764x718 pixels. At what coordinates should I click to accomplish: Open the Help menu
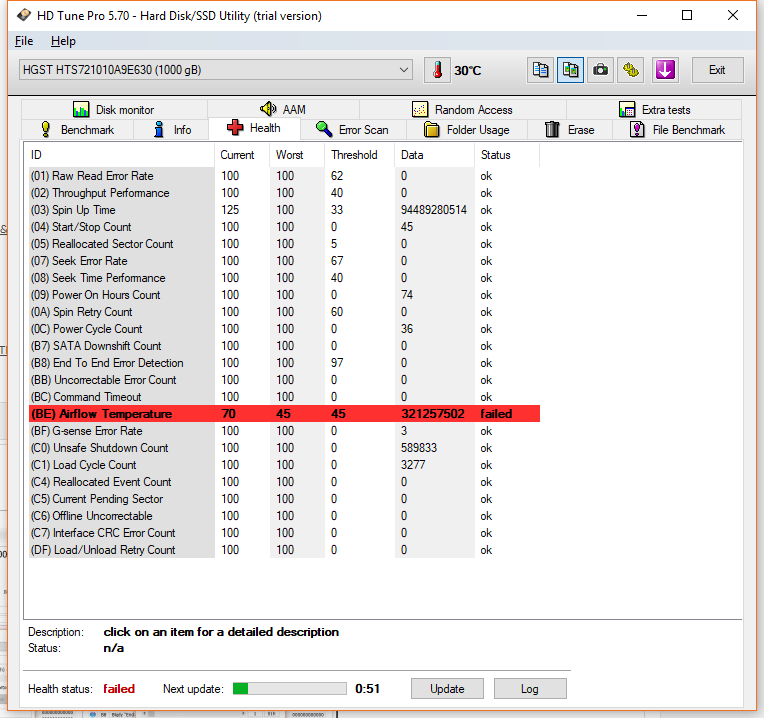point(63,41)
